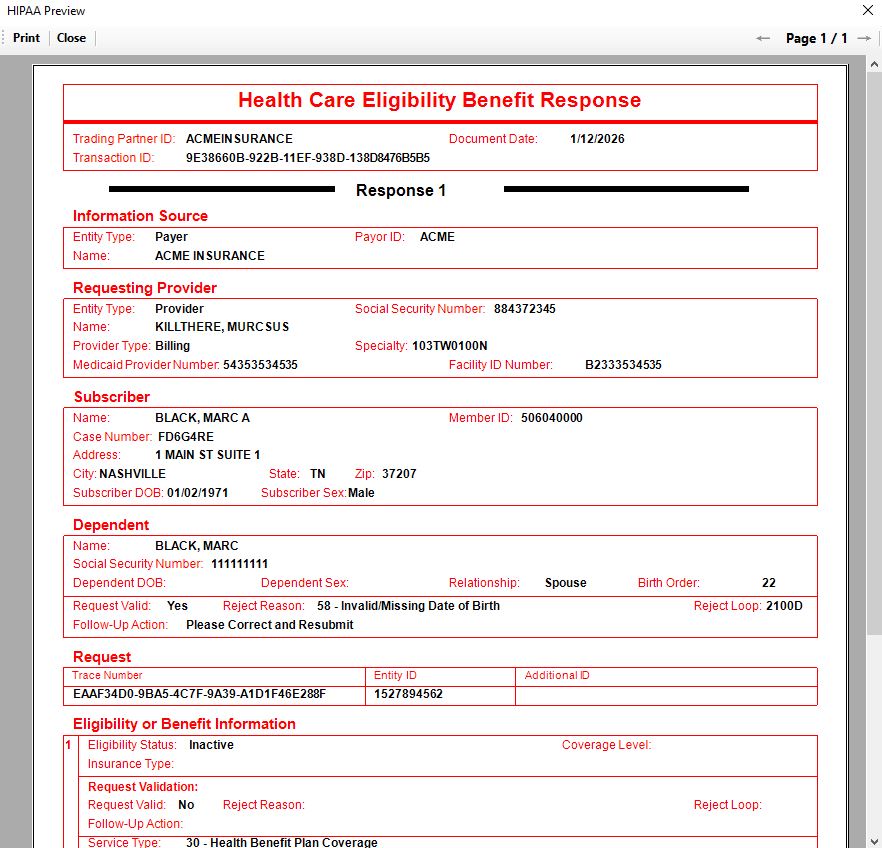The height and width of the screenshot is (848, 882).
Task: Click Reject Loop value 2100D
Action: tap(784, 606)
